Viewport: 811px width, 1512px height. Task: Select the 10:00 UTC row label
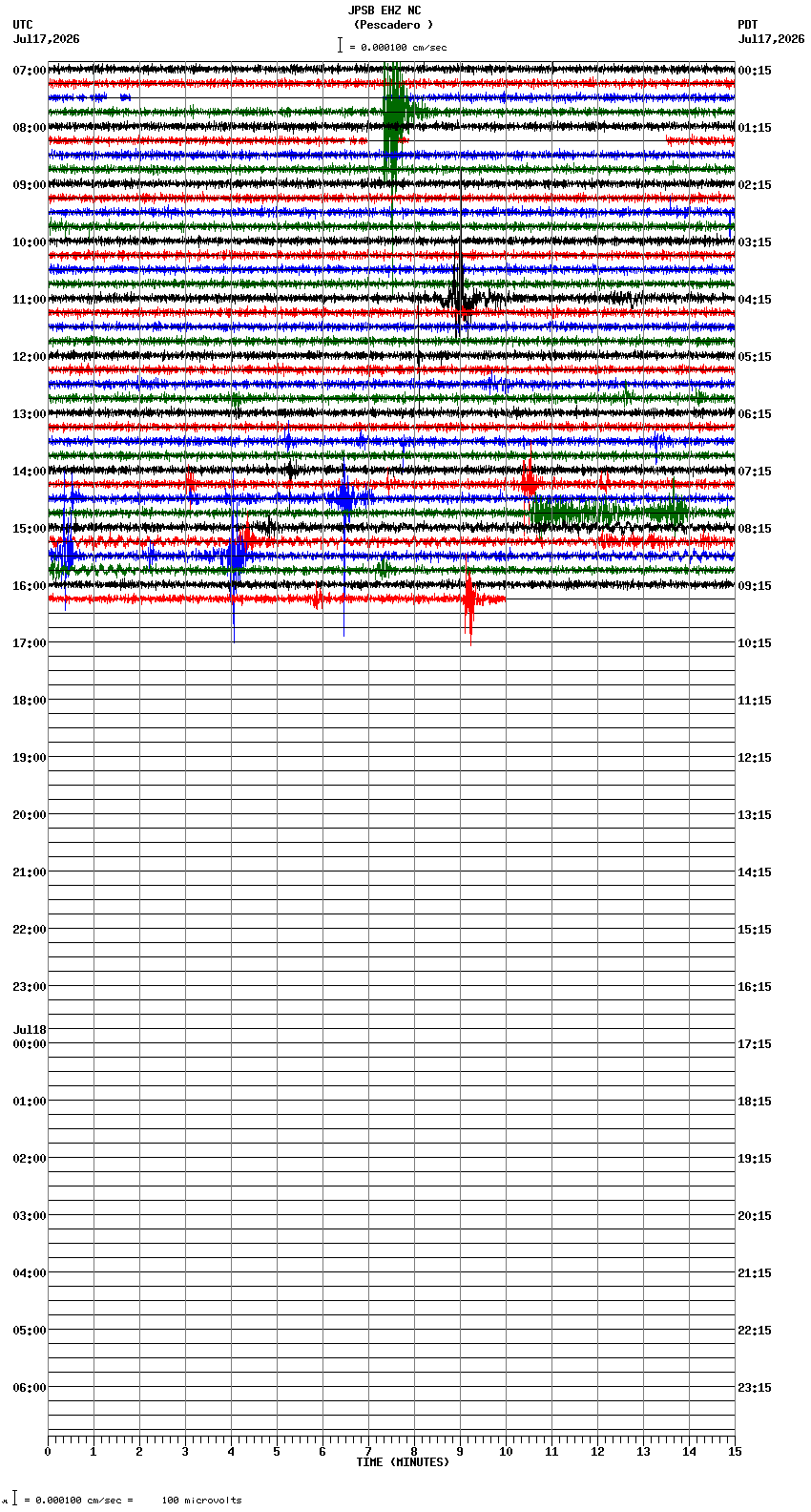point(30,242)
